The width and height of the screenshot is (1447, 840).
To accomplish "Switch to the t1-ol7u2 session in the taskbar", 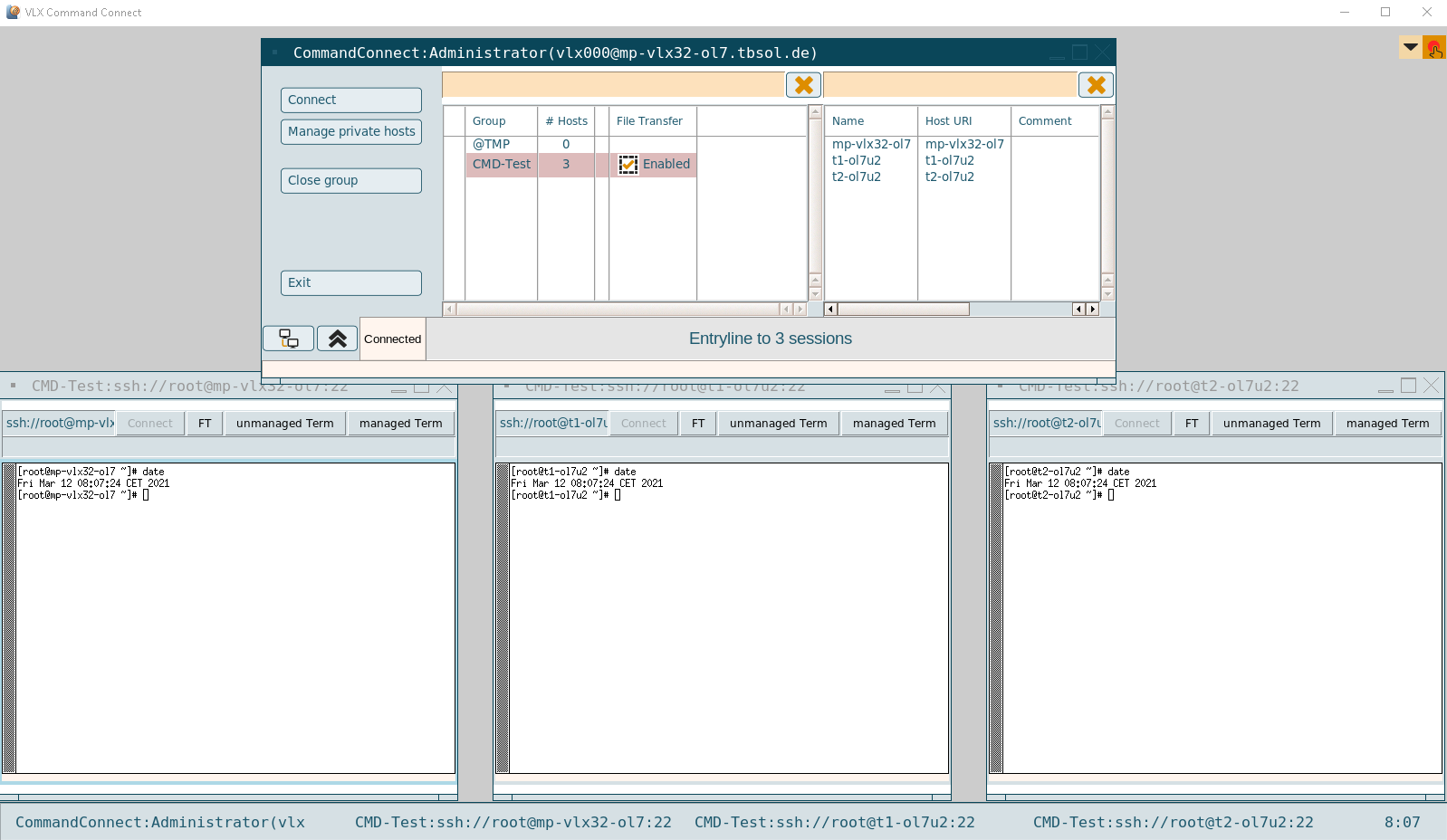I will (834, 822).
